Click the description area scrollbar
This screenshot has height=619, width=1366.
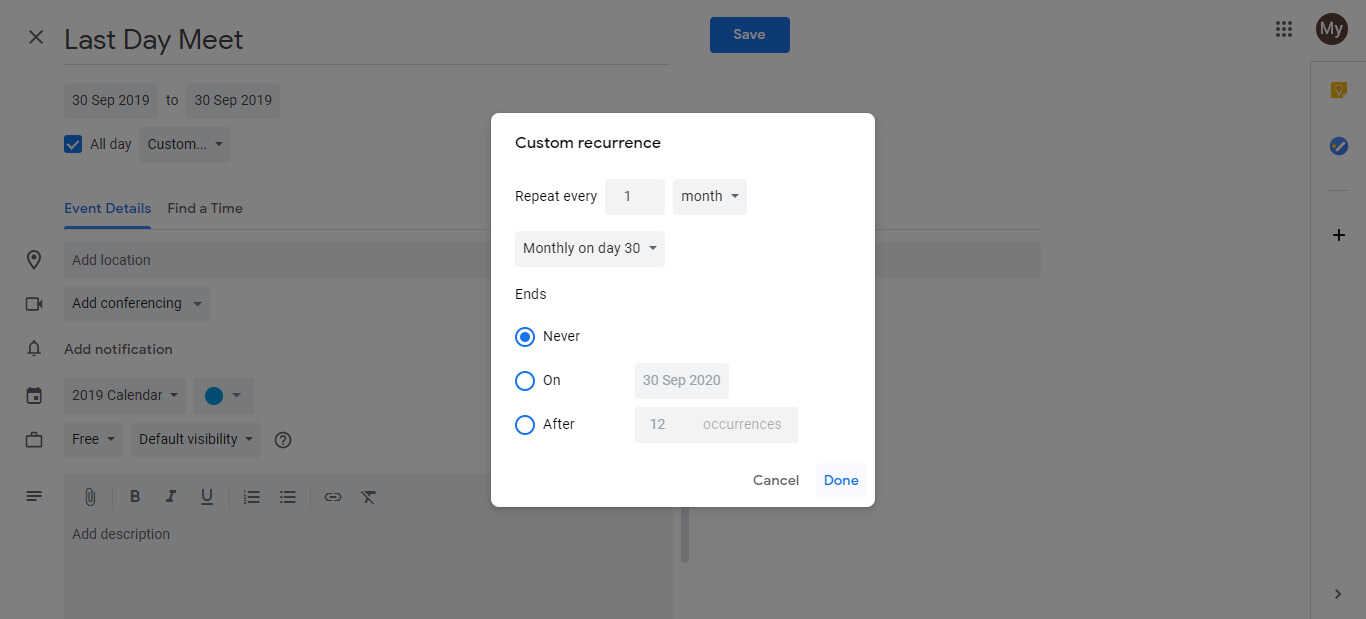pyautogui.click(x=685, y=535)
